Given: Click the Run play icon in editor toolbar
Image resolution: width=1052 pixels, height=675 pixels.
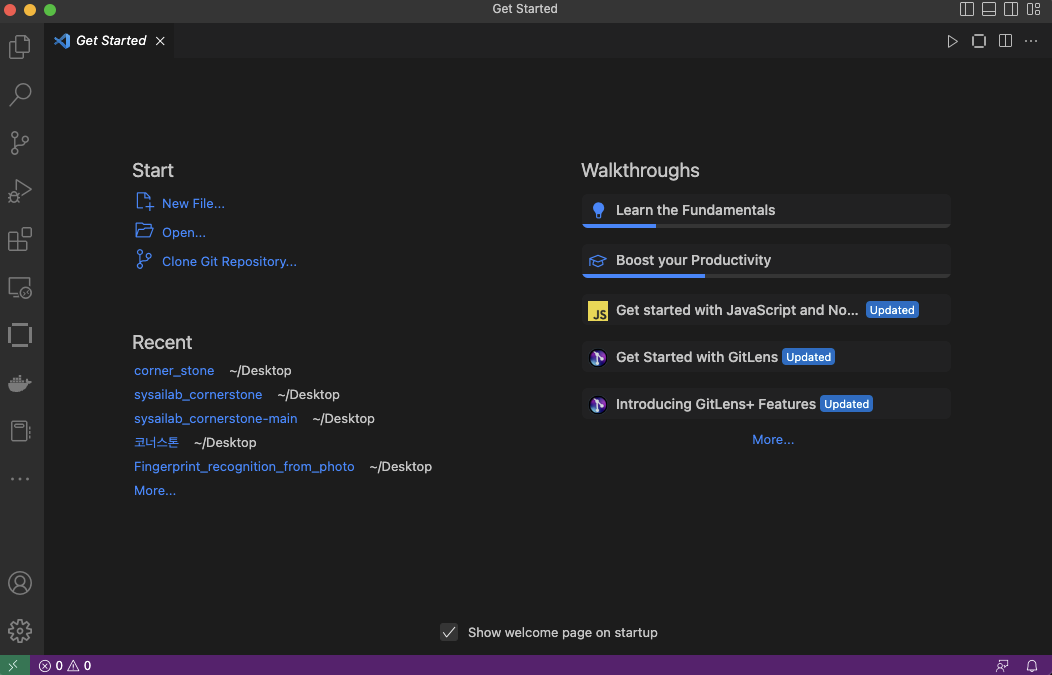Looking at the screenshot, I should 952,42.
